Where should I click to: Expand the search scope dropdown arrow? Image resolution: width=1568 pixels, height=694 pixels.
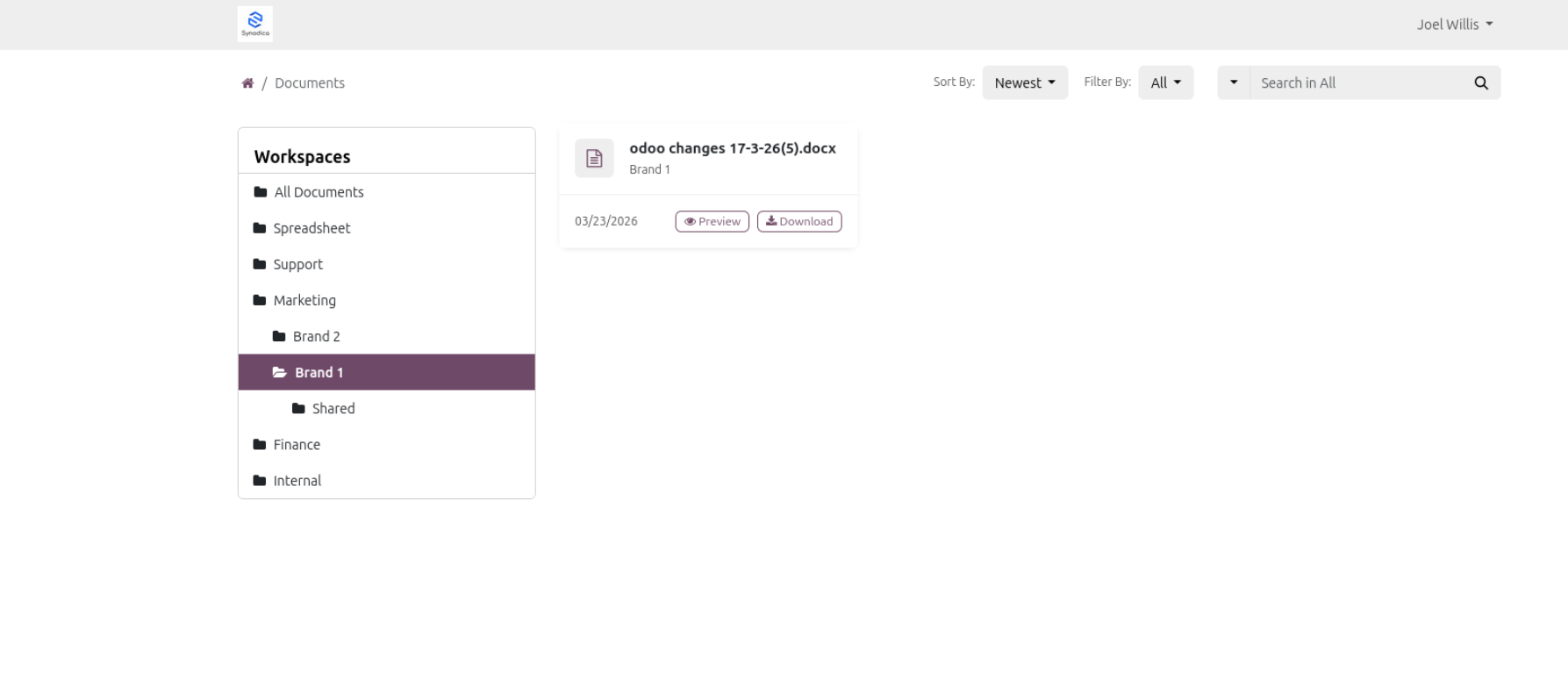coord(1234,82)
